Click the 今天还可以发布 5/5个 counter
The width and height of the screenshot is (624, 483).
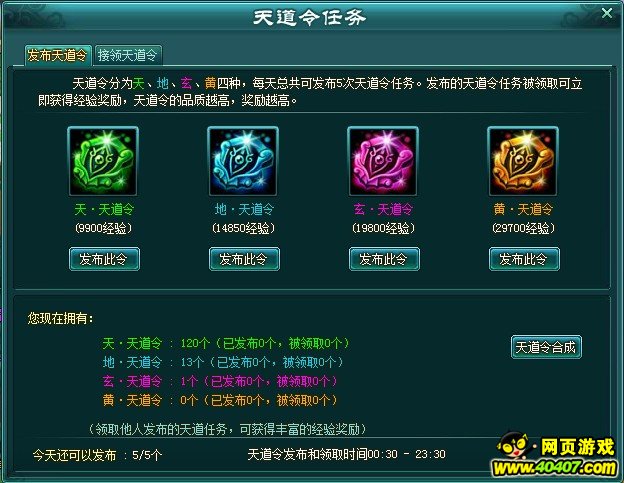[x=98, y=455]
